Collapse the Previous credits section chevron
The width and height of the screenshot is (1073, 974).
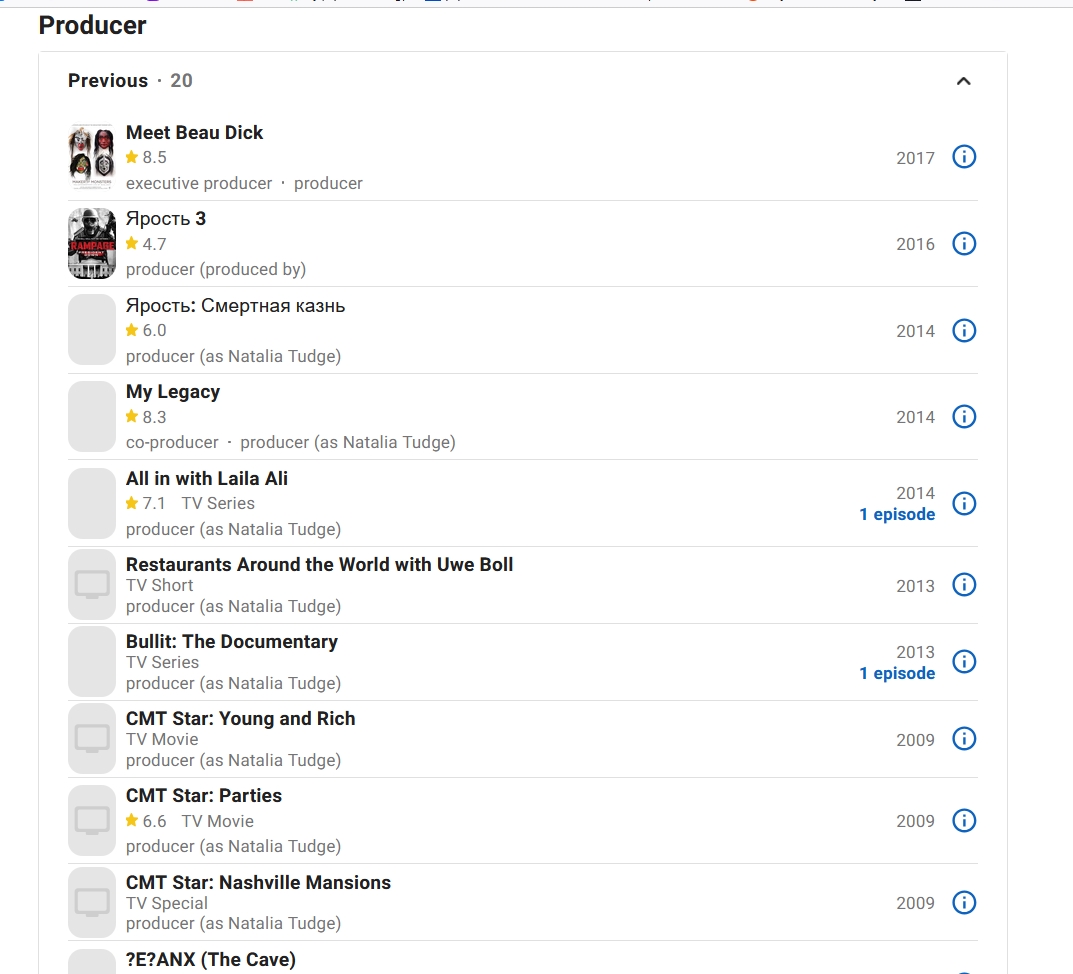pyautogui.click(x=964, y=81)
